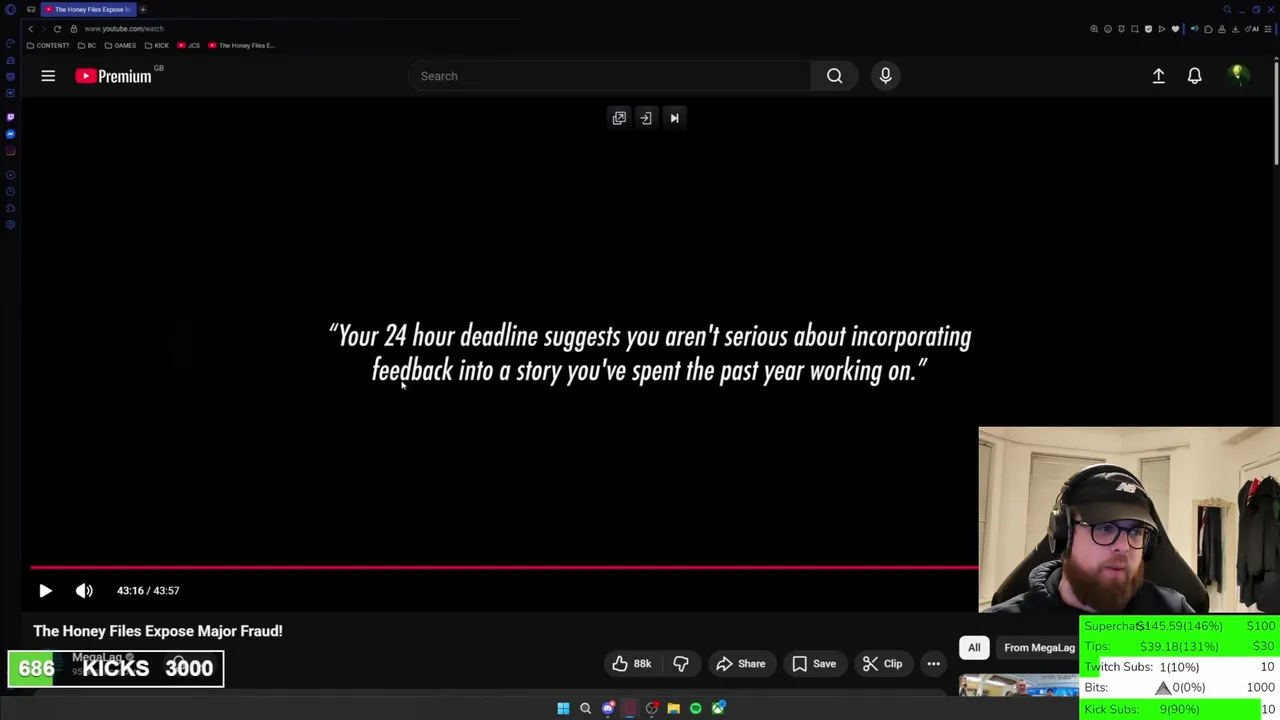This screenshot has height=720, width=1280.
Task: Open the CONTENT? bookmarks folder
Action: coord(48,45)
